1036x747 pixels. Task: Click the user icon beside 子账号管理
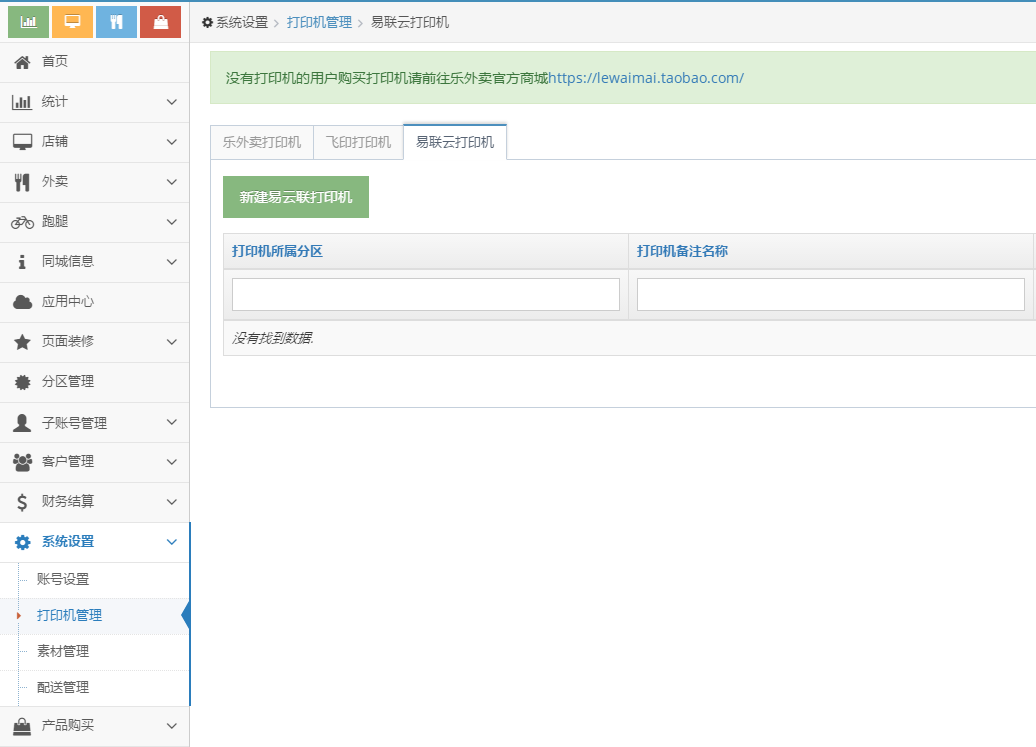coord(22,423)
